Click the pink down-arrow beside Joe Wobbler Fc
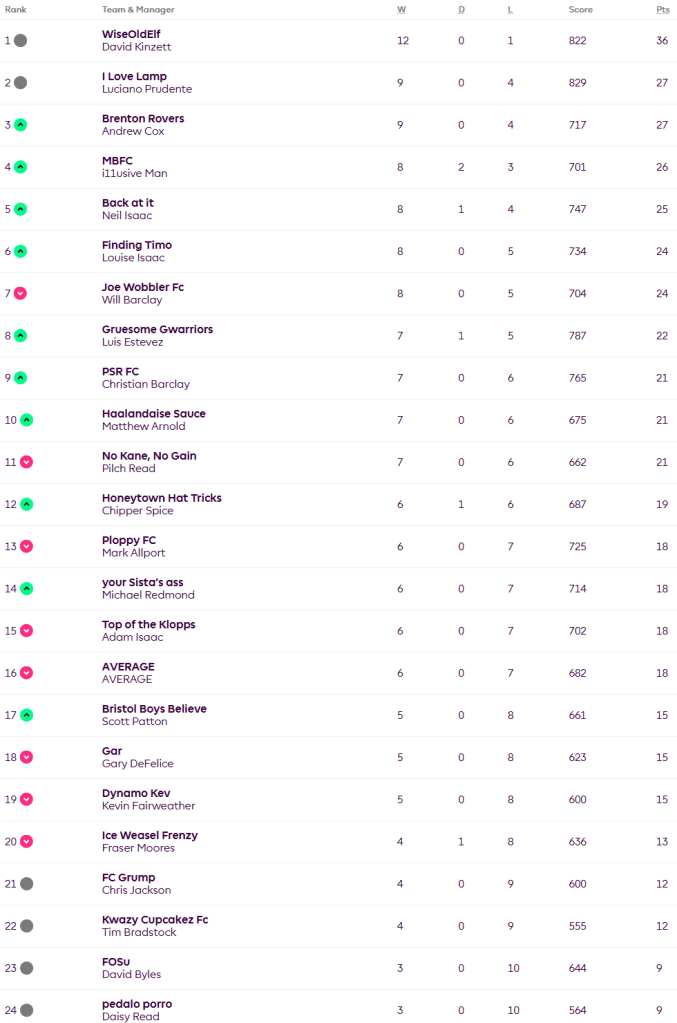Viewport: 677px width, 1023px height. (x=21, y=293)
